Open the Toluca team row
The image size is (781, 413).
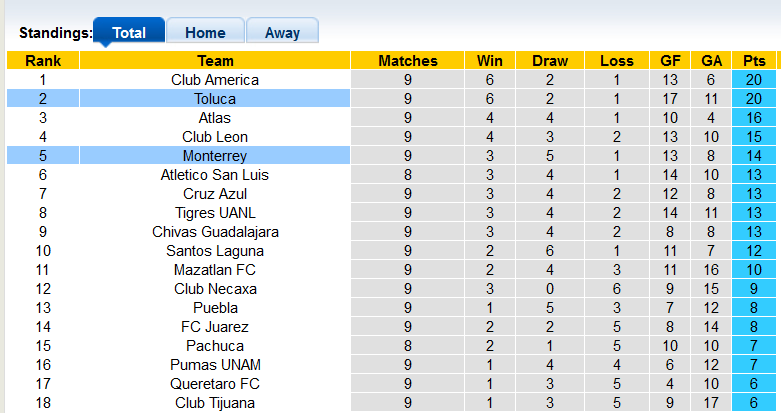coord(215,99)
